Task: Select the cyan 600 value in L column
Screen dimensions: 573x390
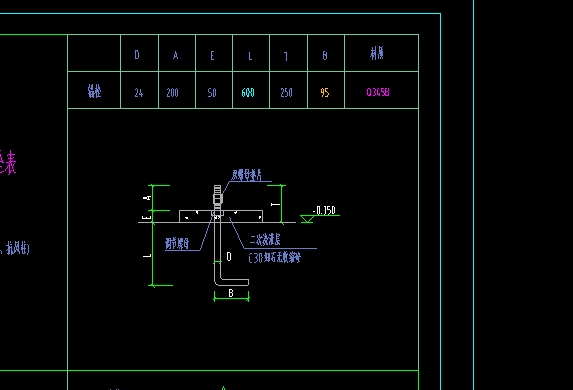Action: [248, 93]
